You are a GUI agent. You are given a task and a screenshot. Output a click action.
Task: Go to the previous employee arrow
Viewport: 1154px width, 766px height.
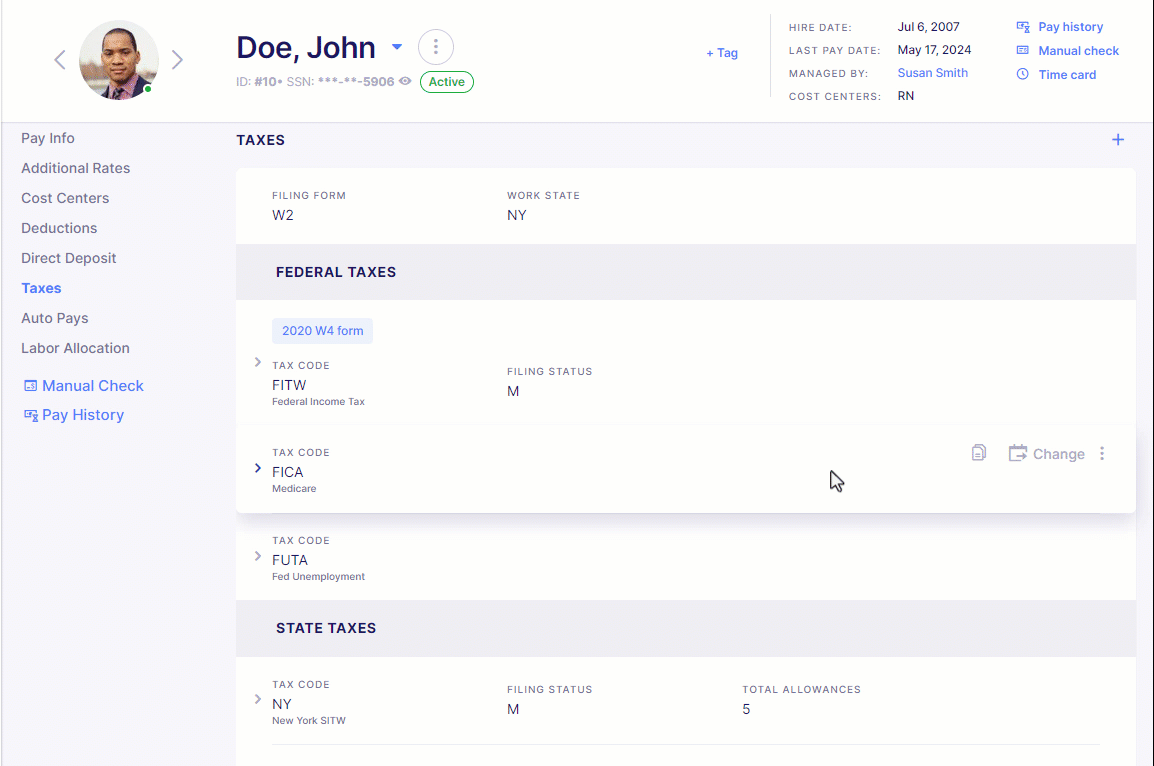[x=60, y=60]
